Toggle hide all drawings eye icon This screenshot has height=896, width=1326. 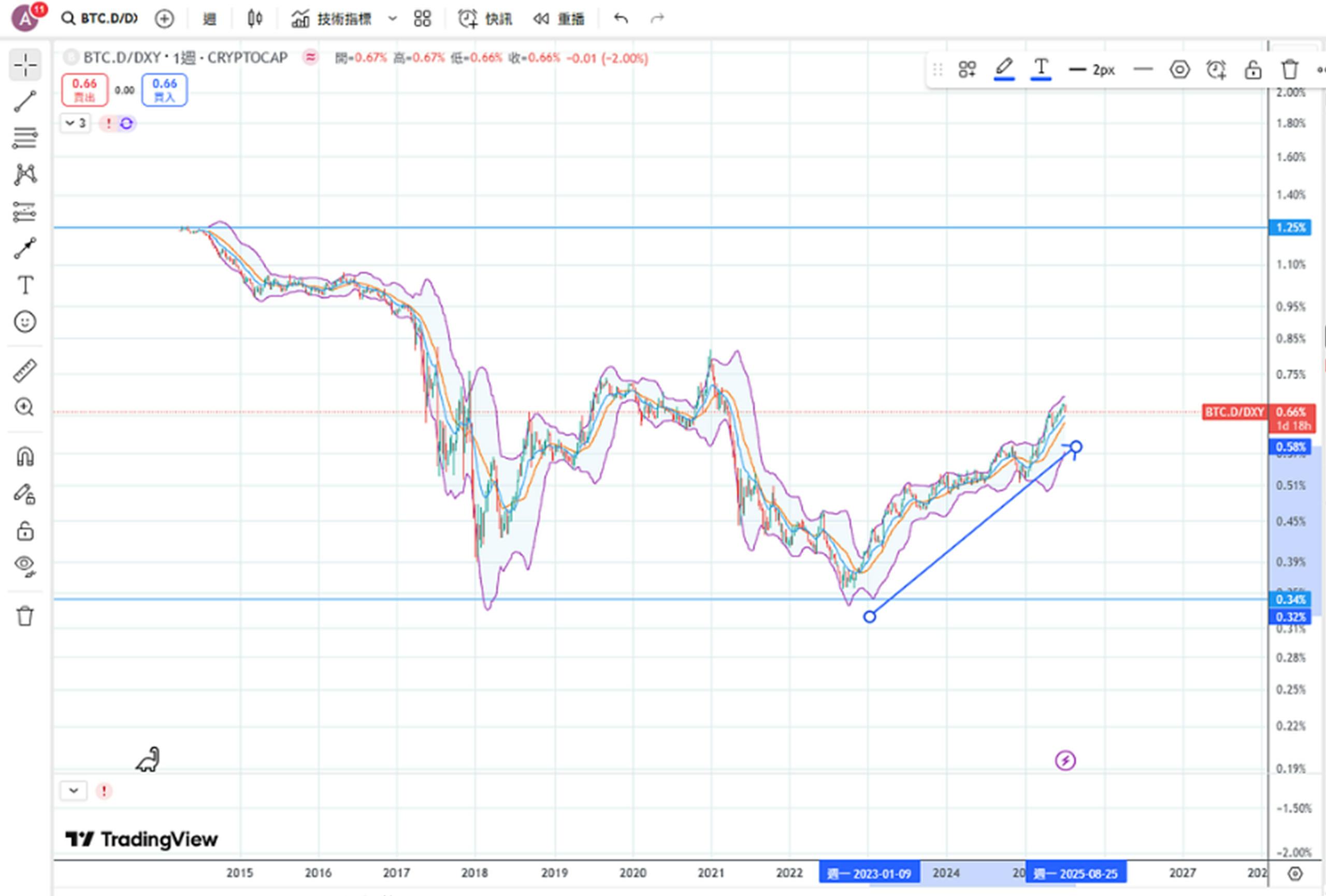(25, 566)
